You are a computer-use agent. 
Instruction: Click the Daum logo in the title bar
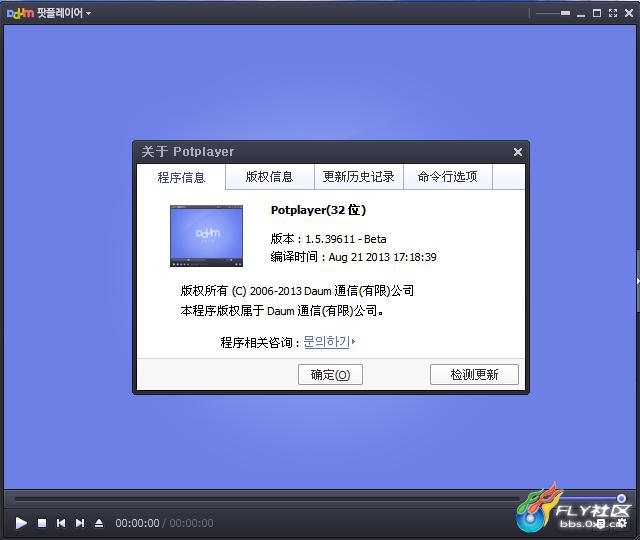point(20,13)
